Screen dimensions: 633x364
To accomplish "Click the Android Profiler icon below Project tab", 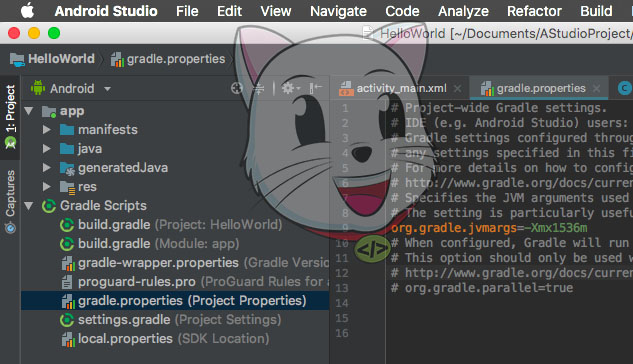I will coord(10,143).
